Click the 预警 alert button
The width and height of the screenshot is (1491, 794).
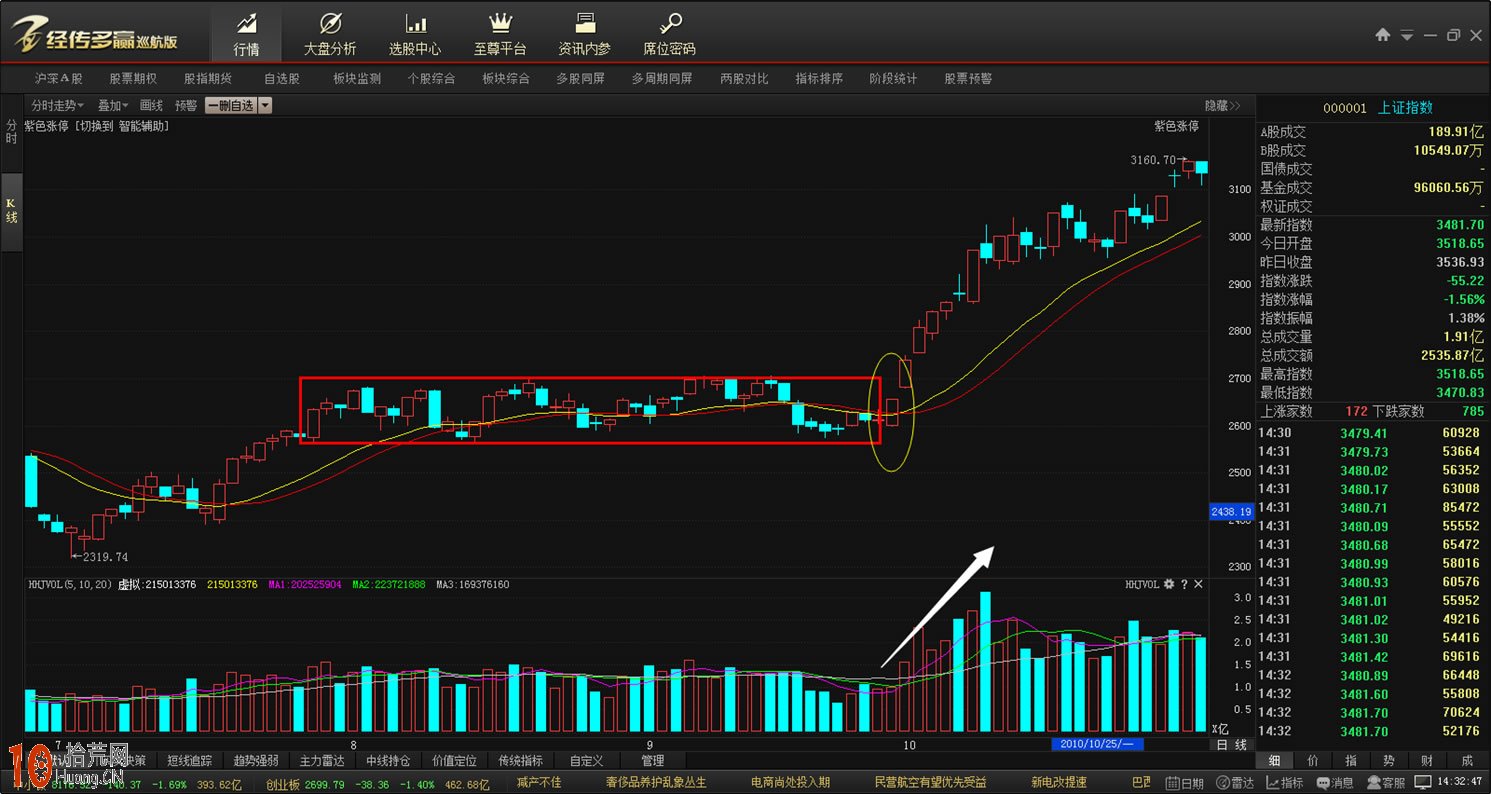coord(186,105)
